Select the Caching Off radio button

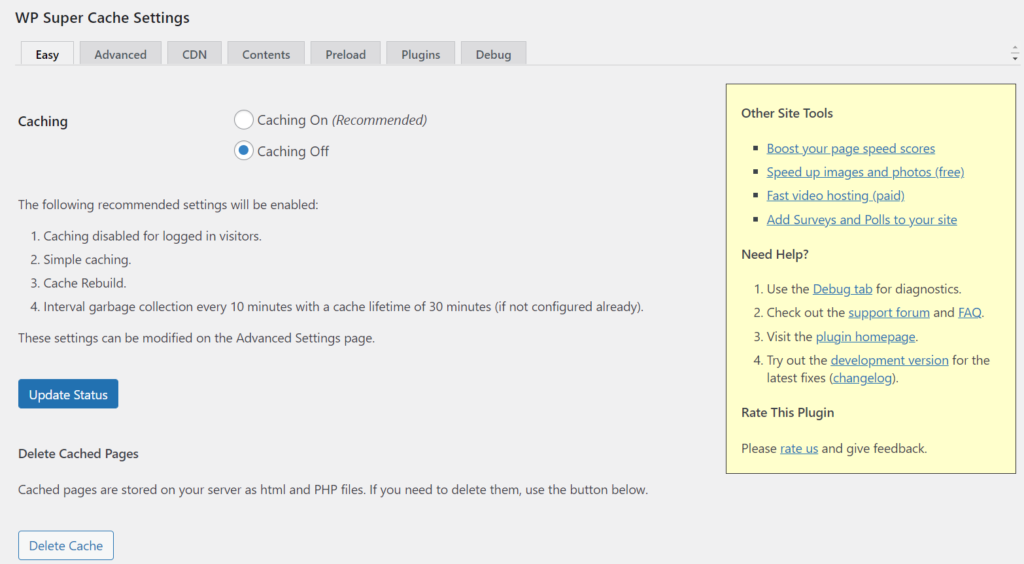pyautogui.click(x=243, y=151)
